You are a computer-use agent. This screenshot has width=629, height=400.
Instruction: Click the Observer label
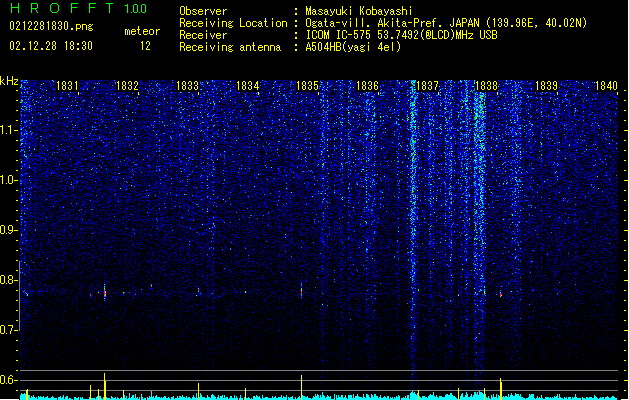[x=203, y=11]
